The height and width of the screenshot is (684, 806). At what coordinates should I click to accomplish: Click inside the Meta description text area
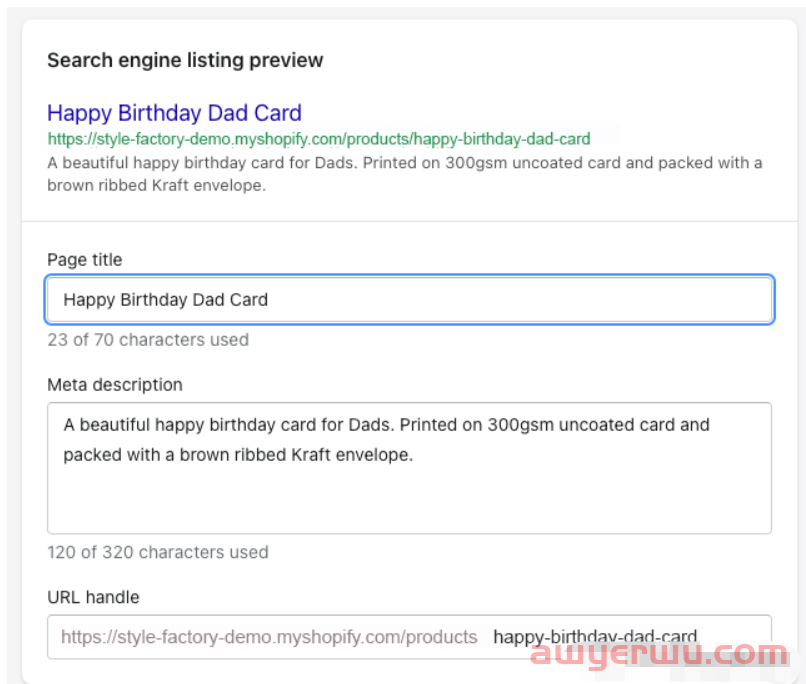[x=409, y=468]
